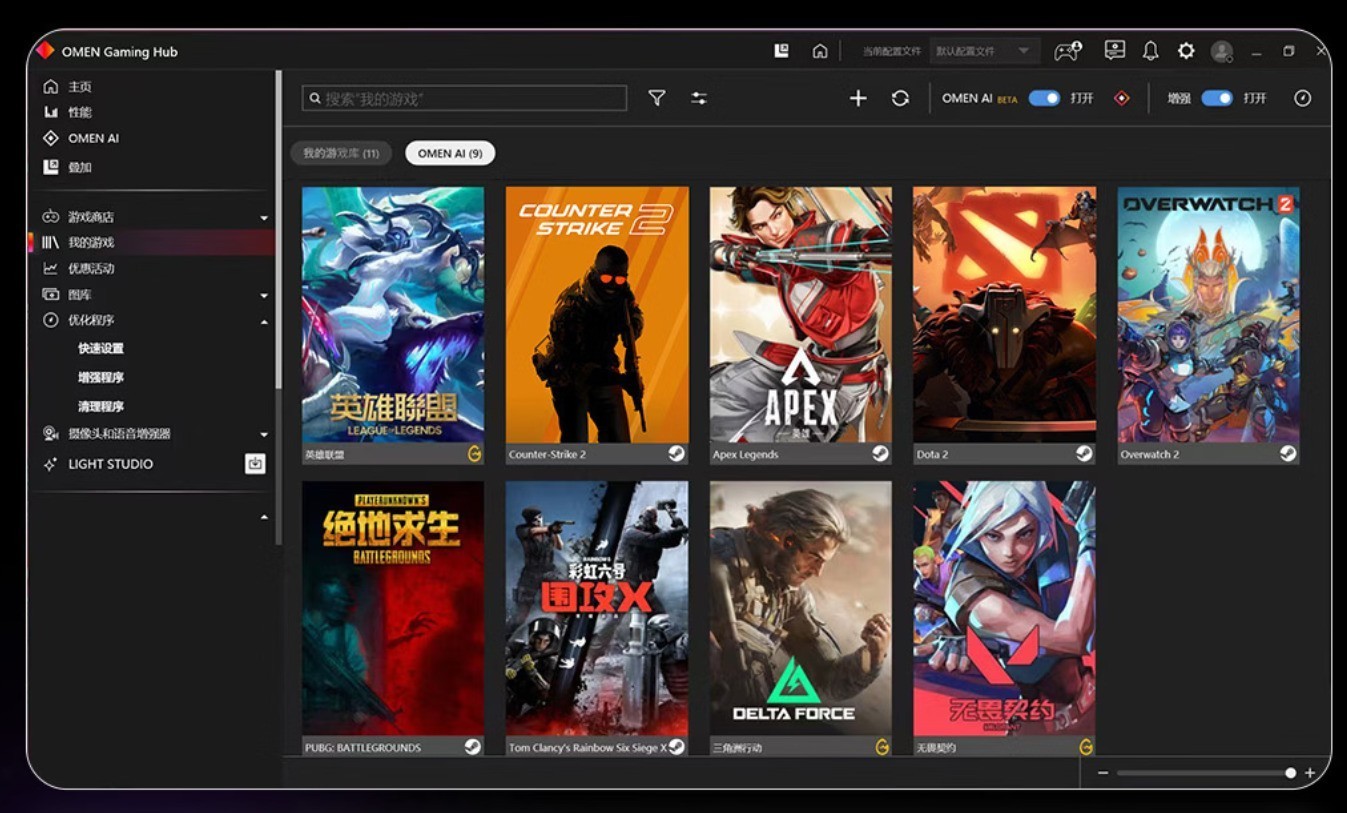Expand the 游戏商店 section
1347x813 pixels.
264,217
